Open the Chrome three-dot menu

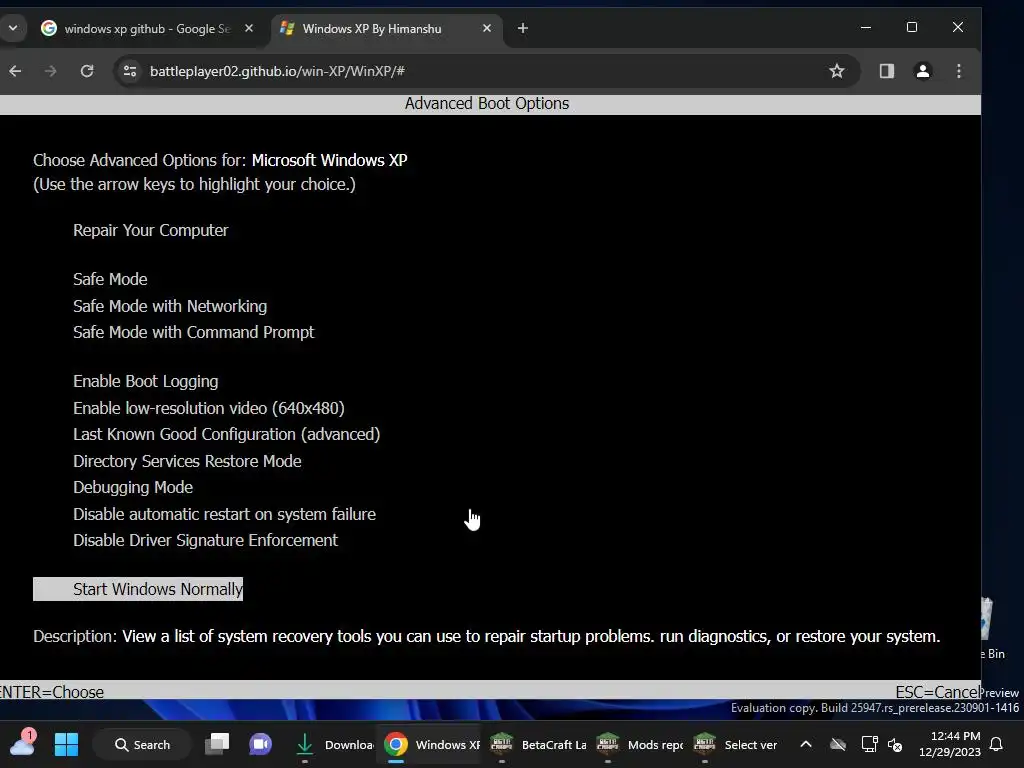coord(959,71)
